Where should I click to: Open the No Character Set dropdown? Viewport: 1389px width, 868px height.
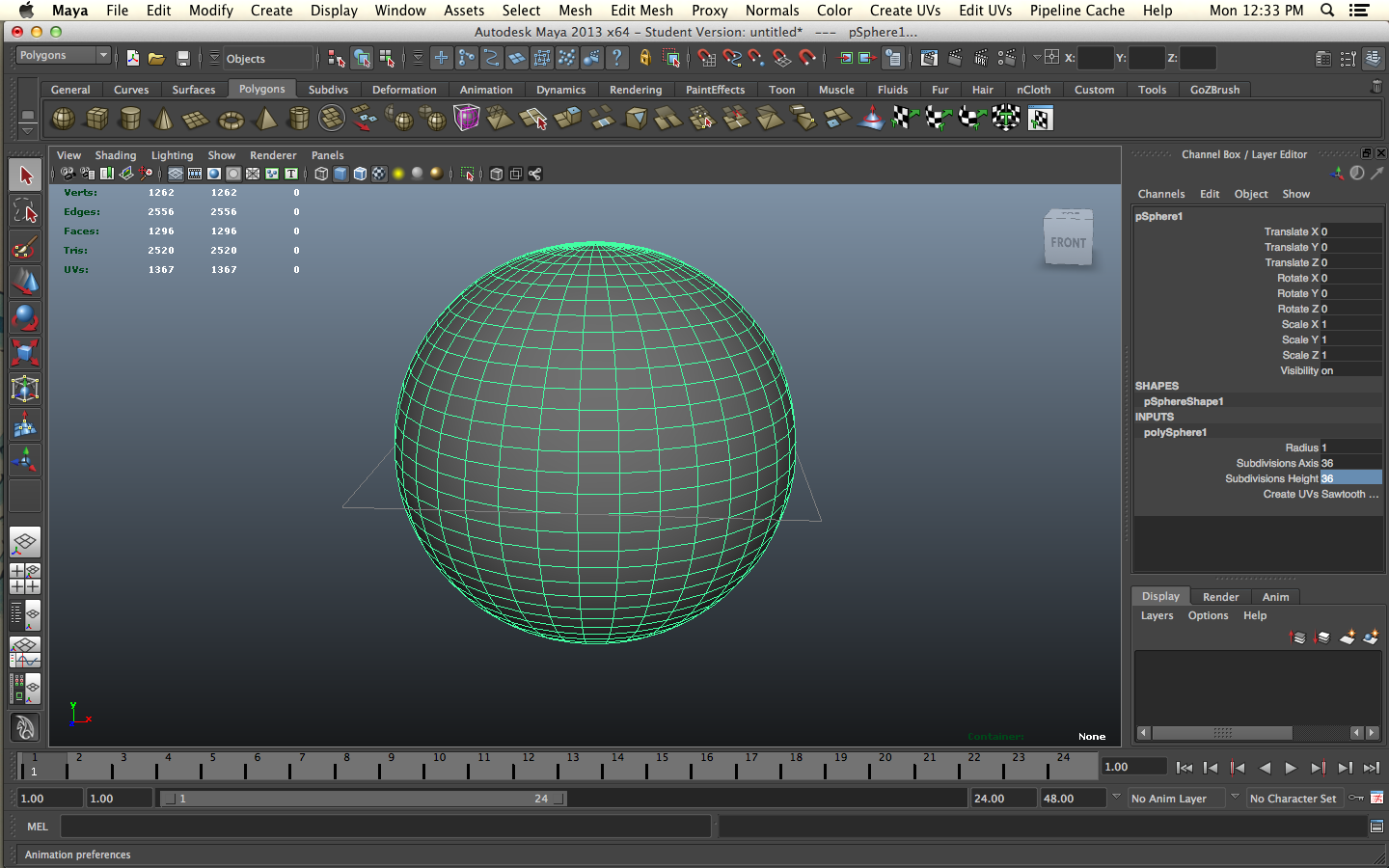click(x=1294, y=798)
